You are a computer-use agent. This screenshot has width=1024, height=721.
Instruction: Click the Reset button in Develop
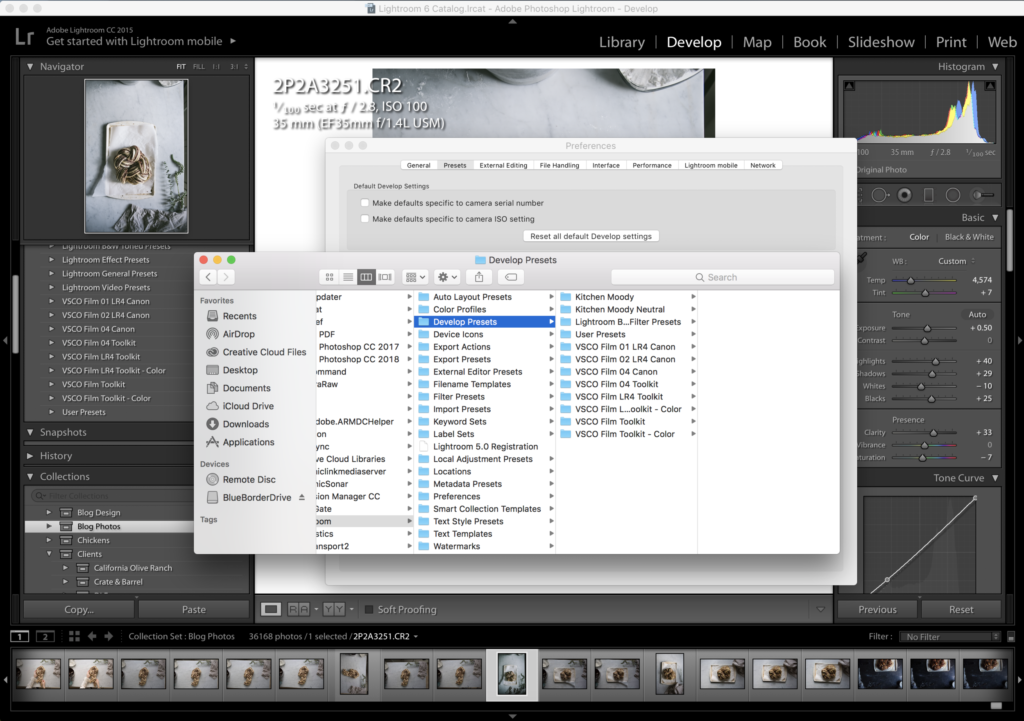[961, 609]
